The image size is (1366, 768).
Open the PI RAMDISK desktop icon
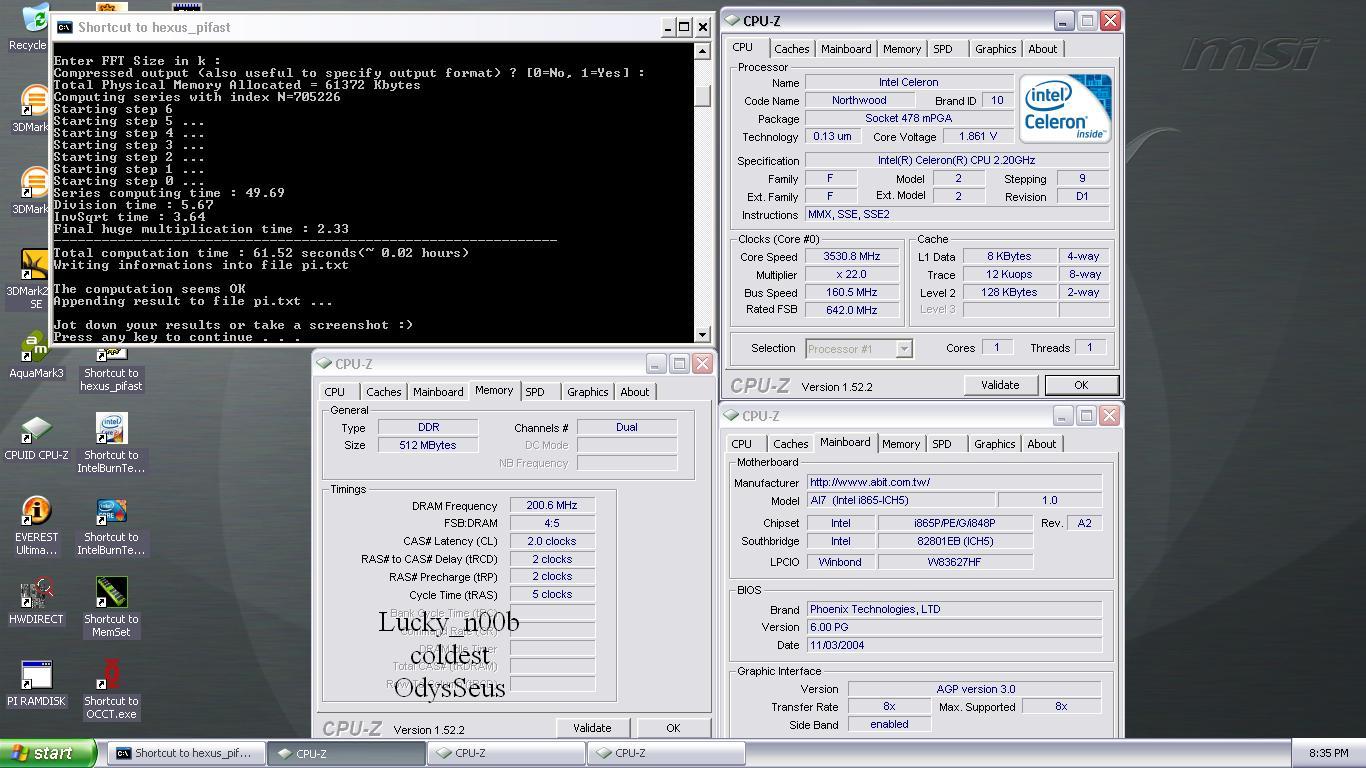(36, 684)
